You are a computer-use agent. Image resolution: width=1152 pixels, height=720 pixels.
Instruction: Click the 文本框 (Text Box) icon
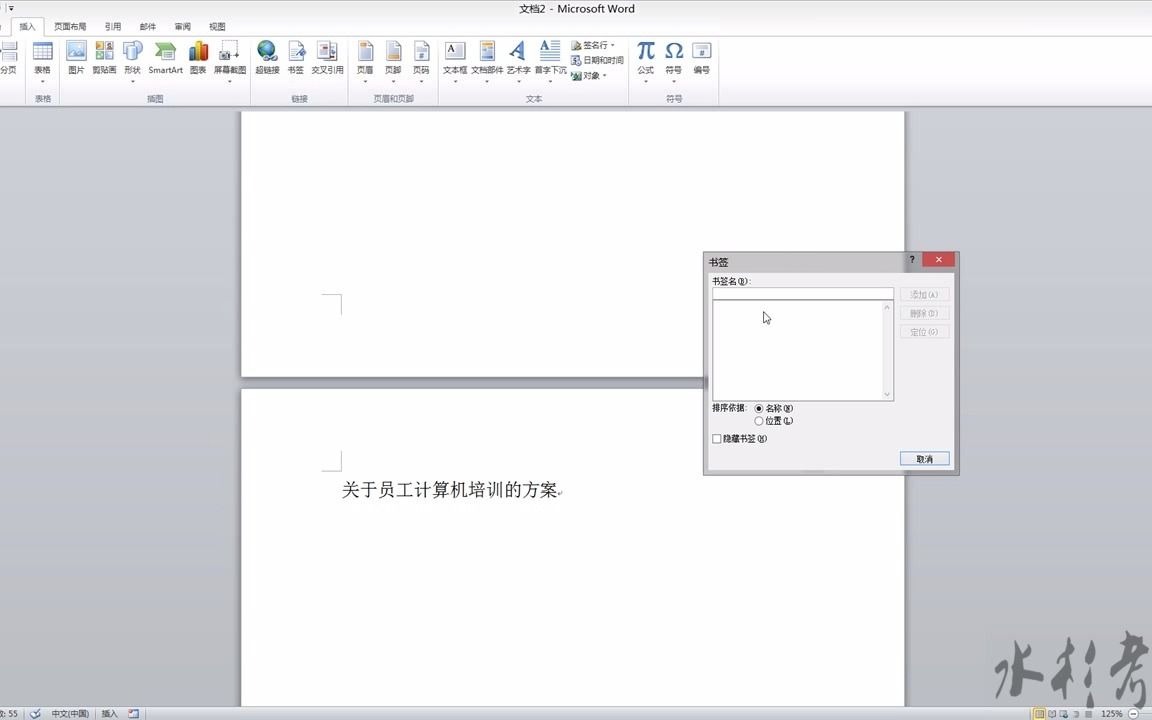click(x=454, y=58)
